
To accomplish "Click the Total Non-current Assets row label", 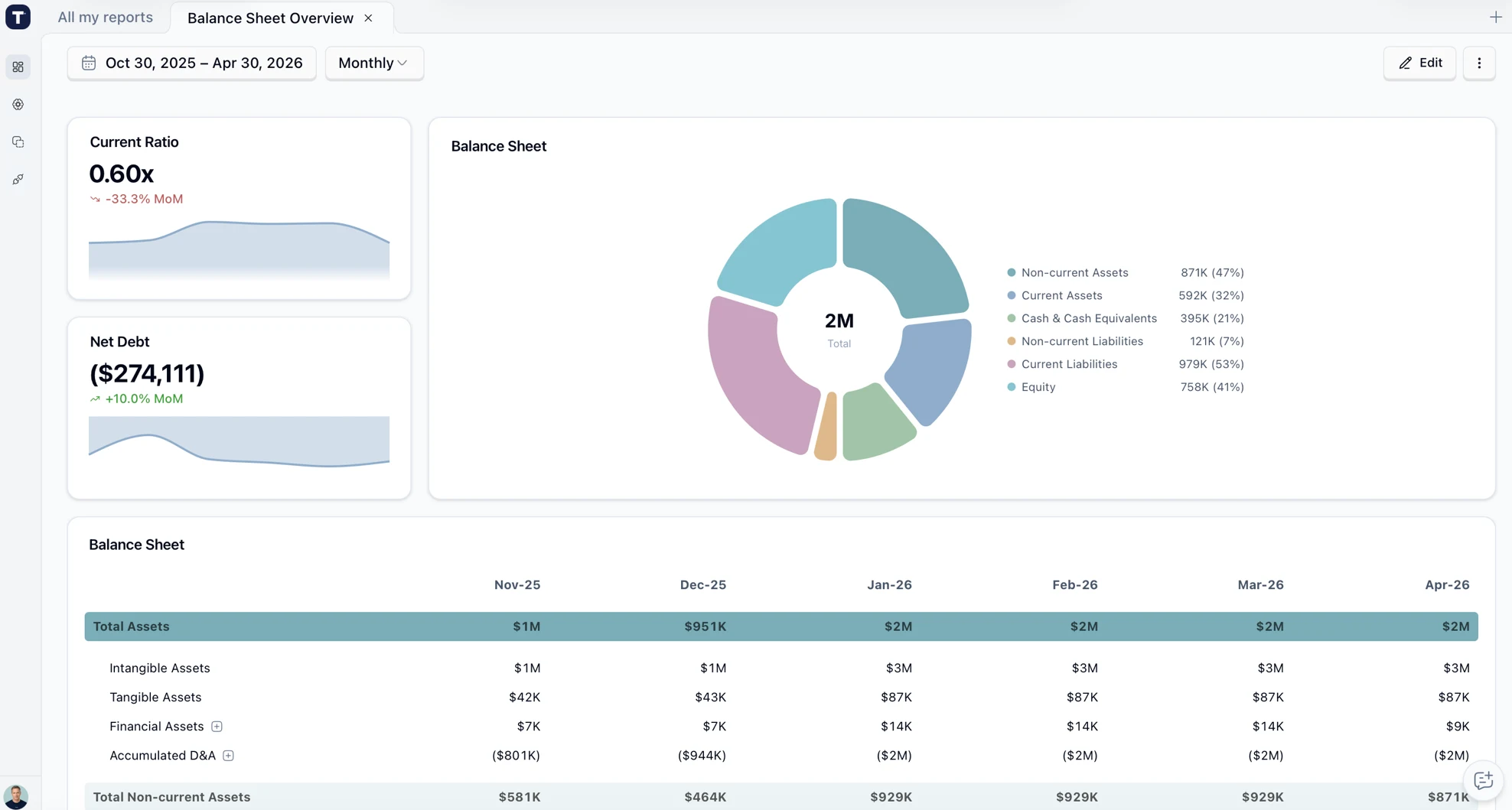I will 172,797.
